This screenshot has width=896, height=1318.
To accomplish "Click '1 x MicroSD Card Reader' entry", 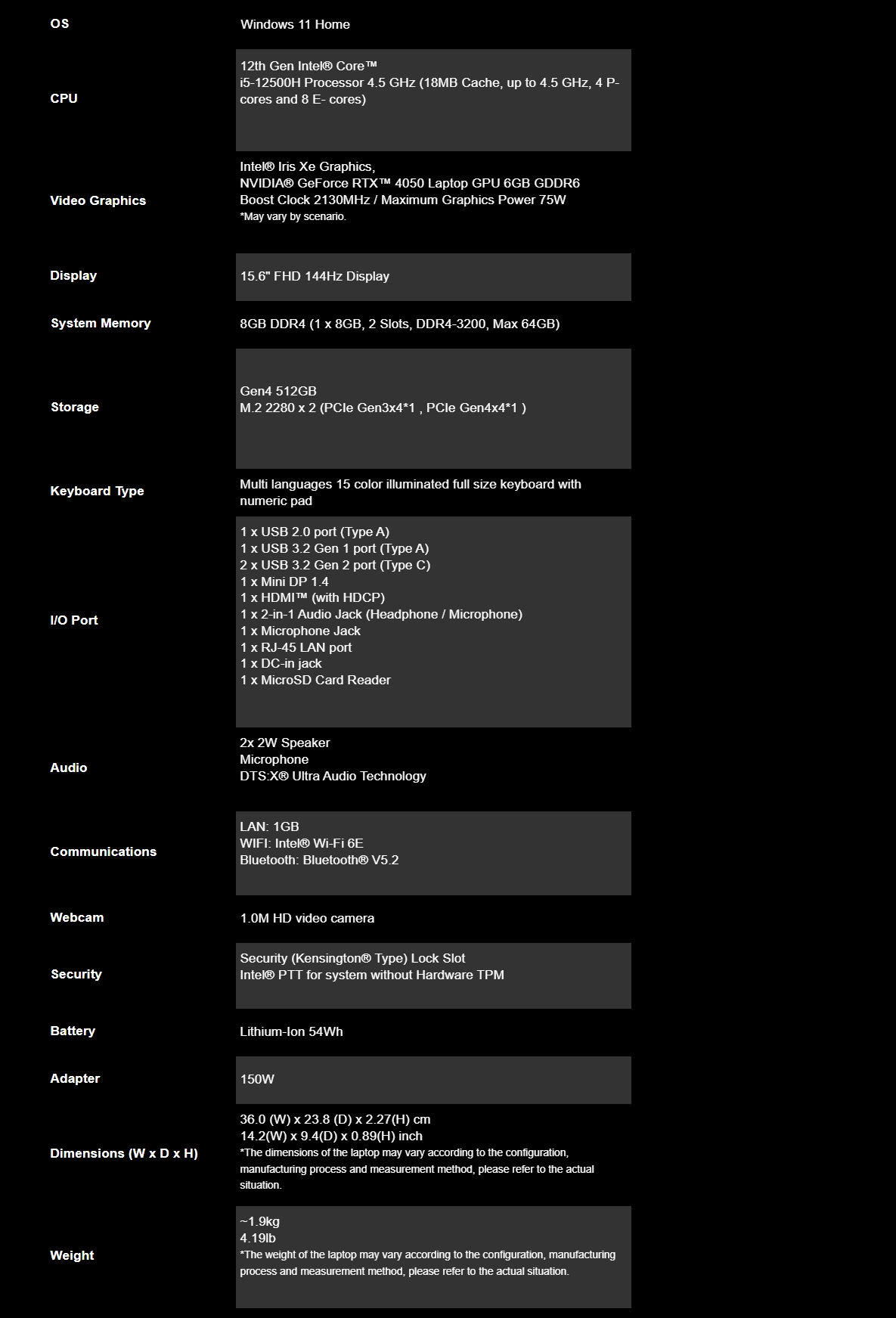I will coord(315,680).
